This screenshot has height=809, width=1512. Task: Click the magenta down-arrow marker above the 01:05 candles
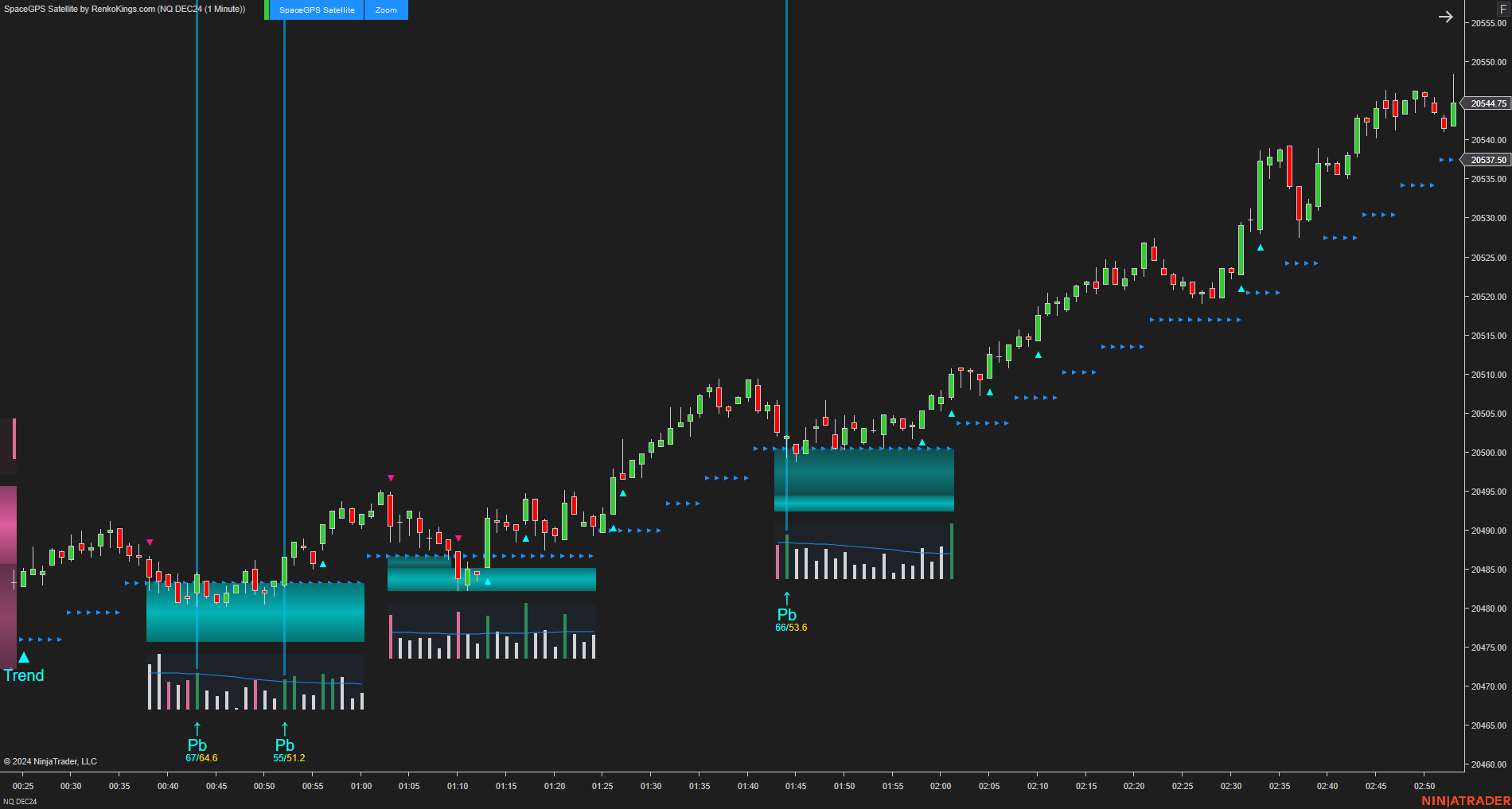[x=391, y=476]
